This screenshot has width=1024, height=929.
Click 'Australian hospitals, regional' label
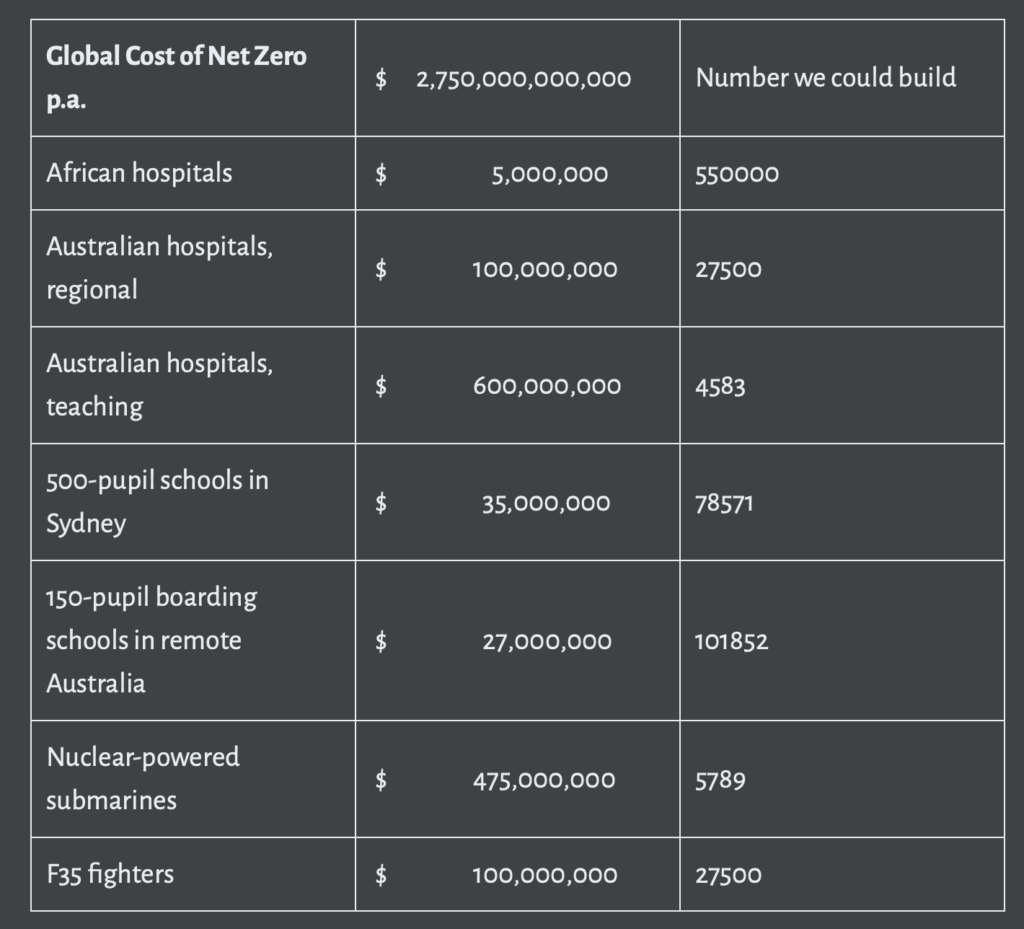click(159, 268)
